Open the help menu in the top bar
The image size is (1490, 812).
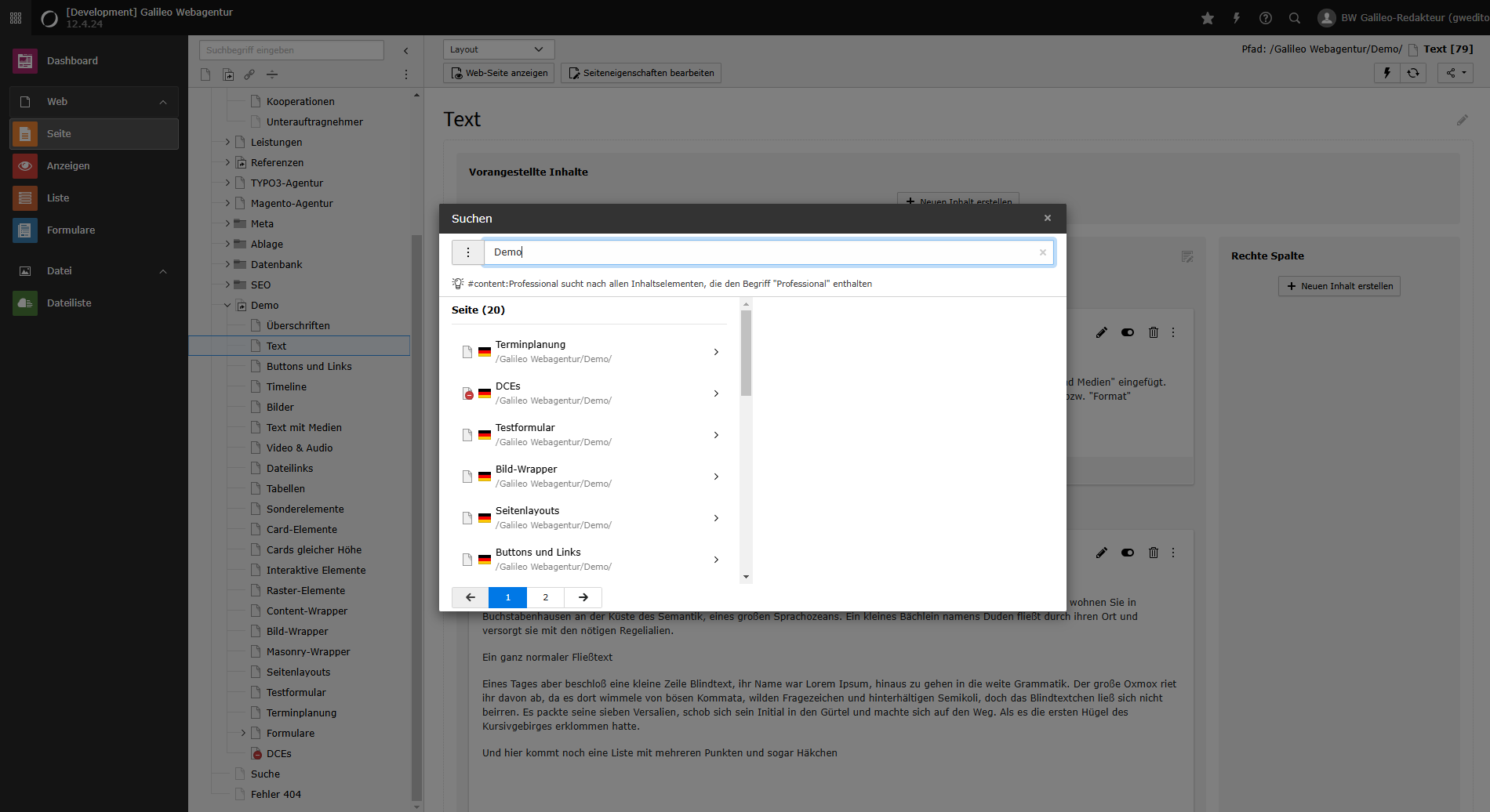coord(1265,17)
